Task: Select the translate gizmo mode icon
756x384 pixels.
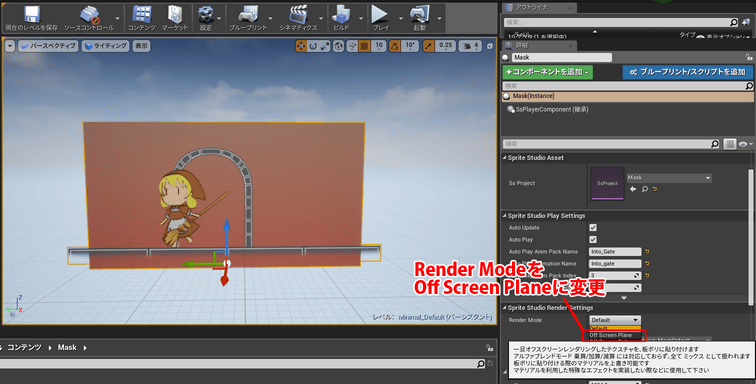Action: tap(301, 46)
